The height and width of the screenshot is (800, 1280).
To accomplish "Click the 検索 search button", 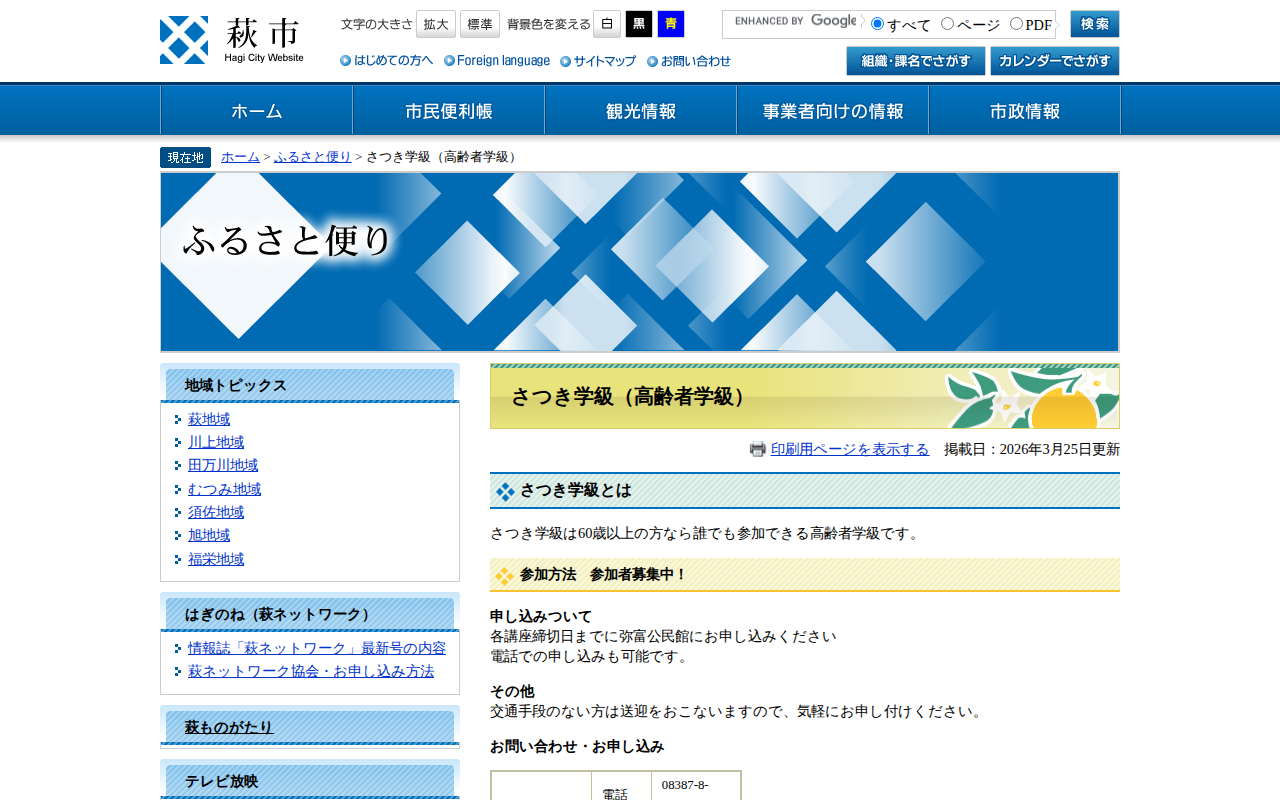I will click(x=1095, y=24).
